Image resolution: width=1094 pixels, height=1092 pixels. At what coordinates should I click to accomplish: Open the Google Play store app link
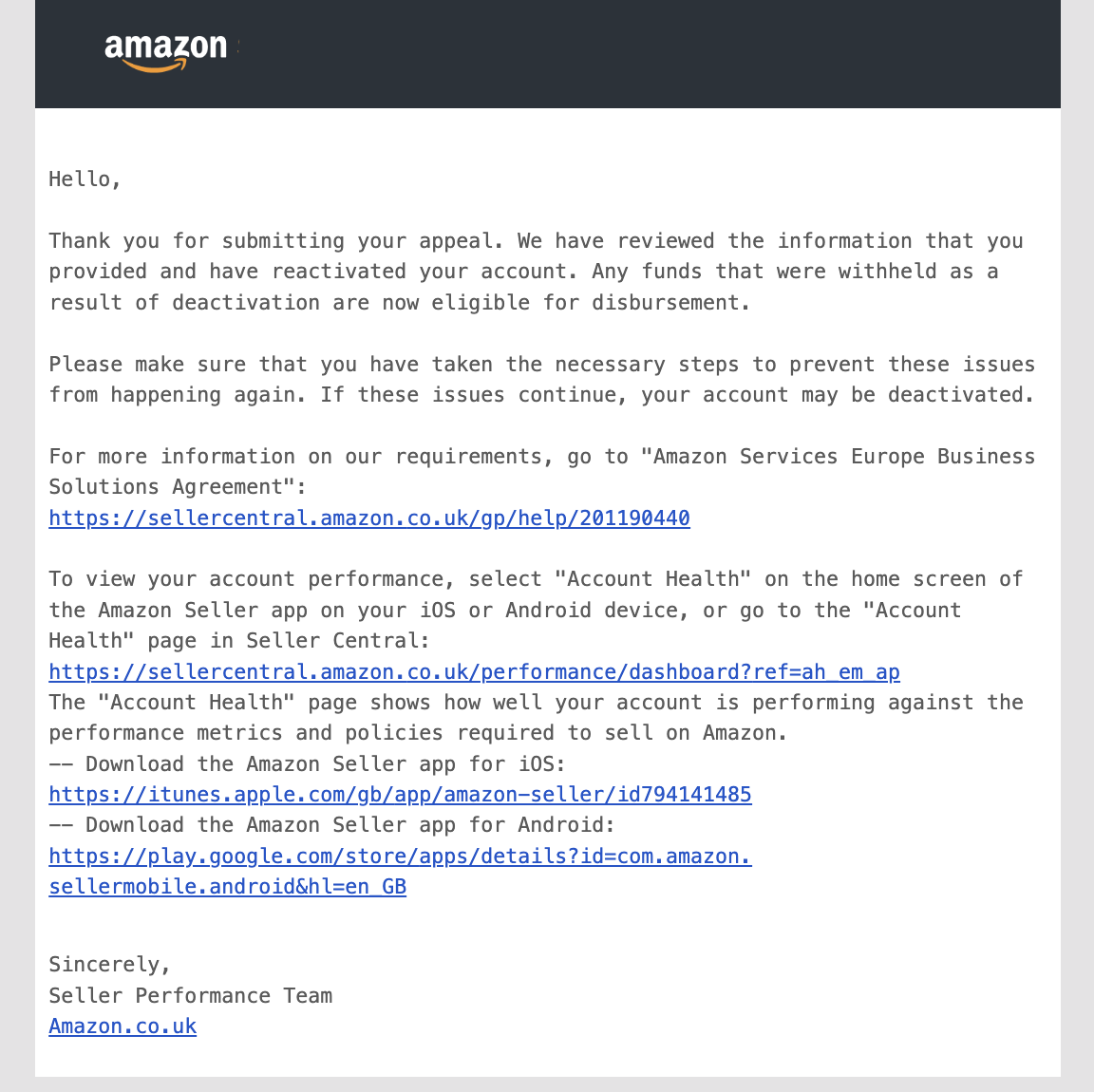coord(400,871)
